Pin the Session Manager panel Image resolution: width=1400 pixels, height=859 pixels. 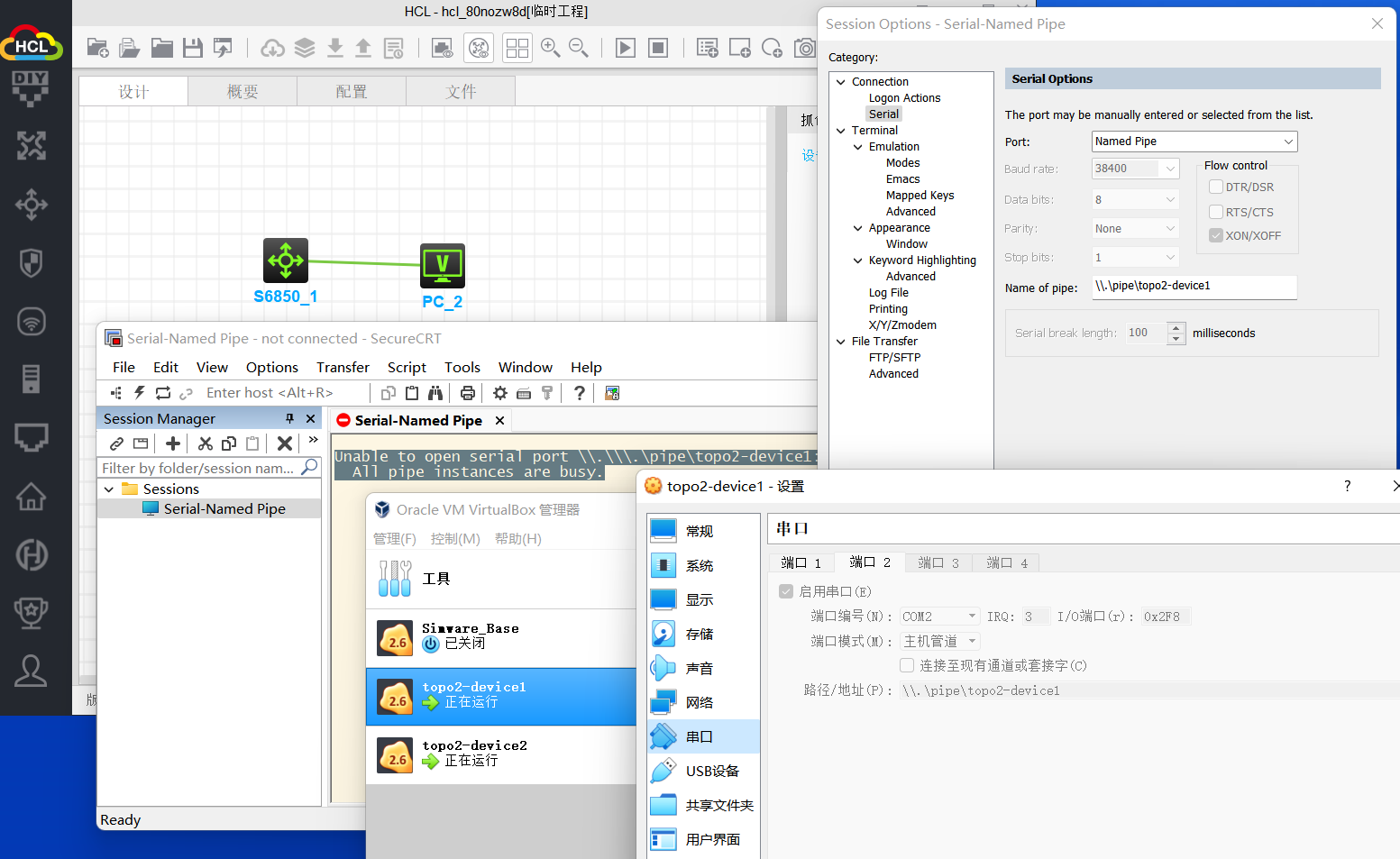click(x=289, y=418)
